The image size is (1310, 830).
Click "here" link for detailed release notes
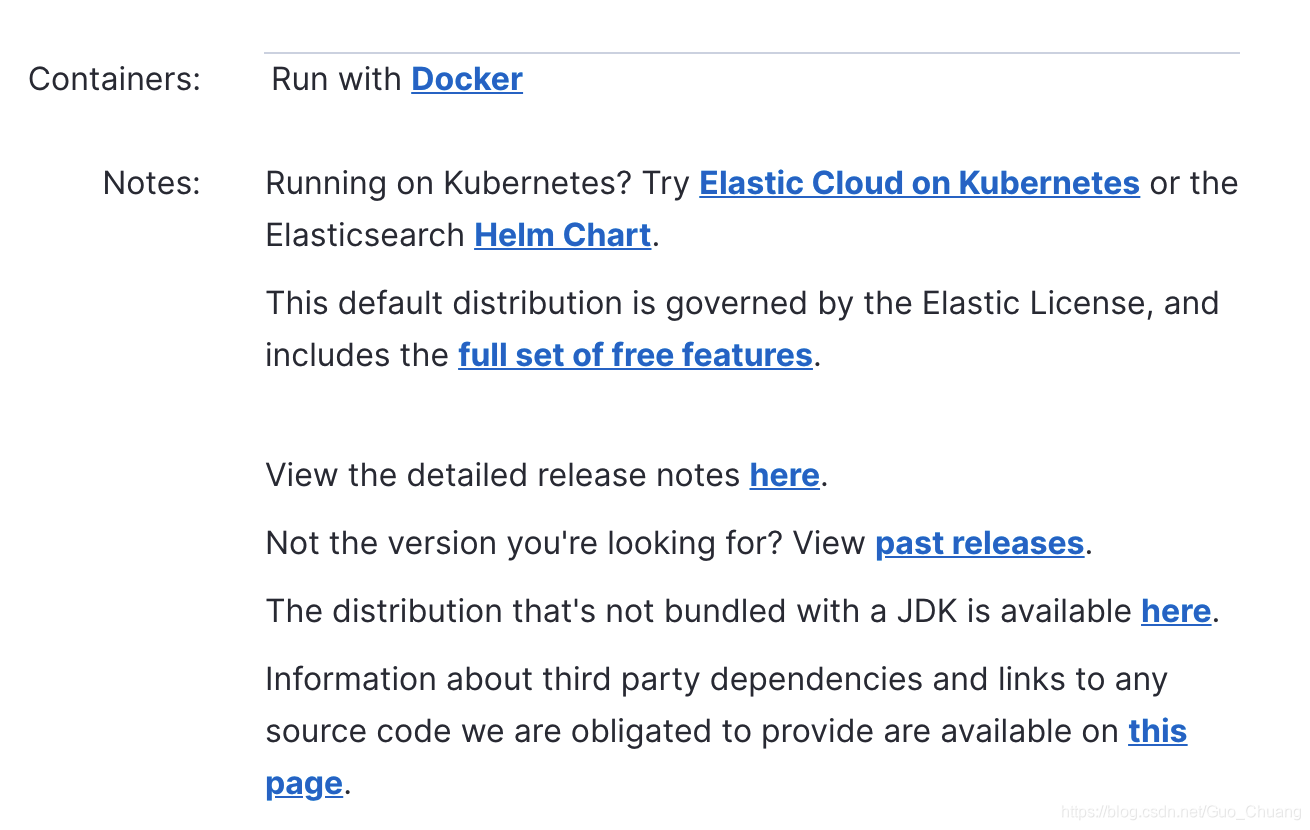tap(785, 475)
